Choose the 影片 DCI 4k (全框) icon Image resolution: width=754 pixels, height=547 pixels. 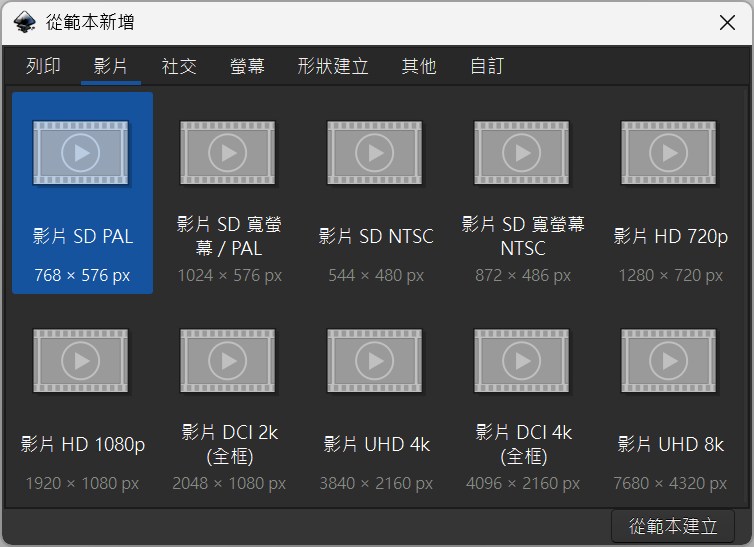pyautogui.click(x=521, y=360)
